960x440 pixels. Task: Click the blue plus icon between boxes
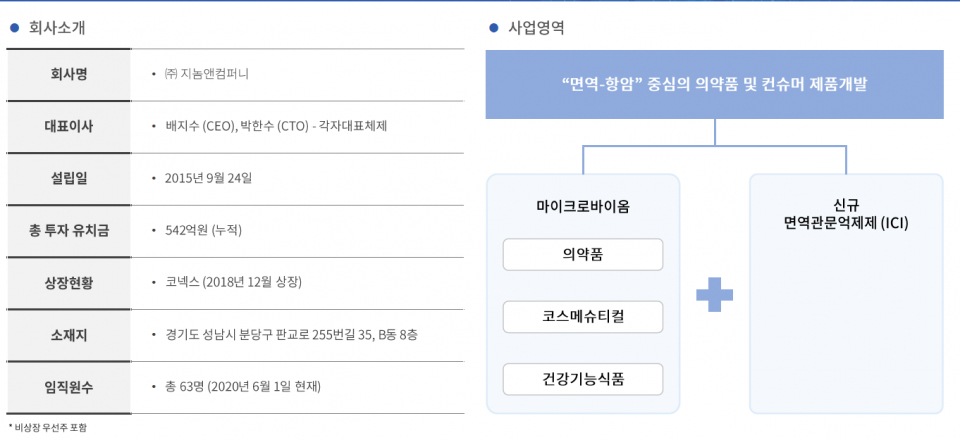[714, 295]
